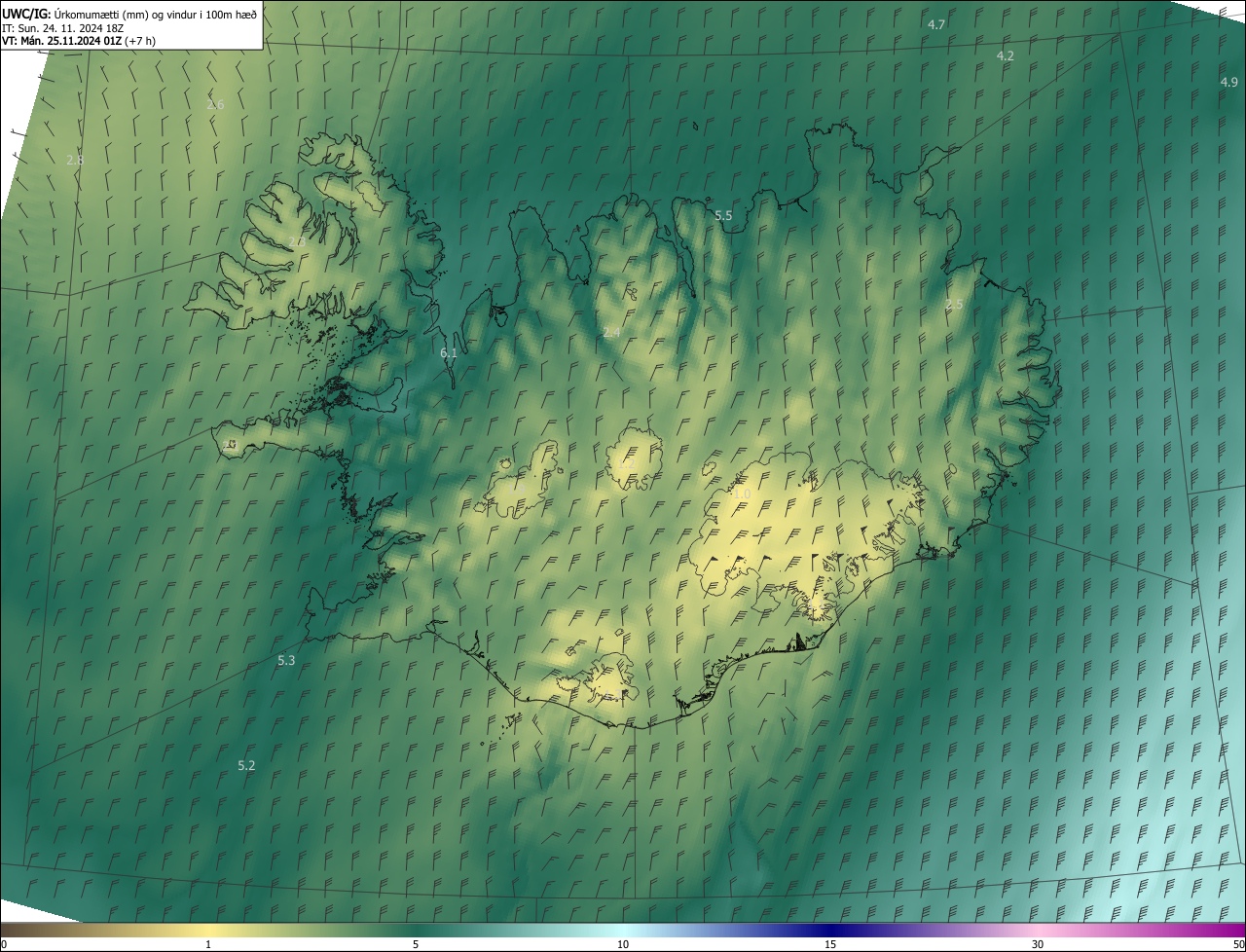This screenshot has width=1246, height=952.
Task: Click the 4.9 value label
Action: click(1229, 83)
